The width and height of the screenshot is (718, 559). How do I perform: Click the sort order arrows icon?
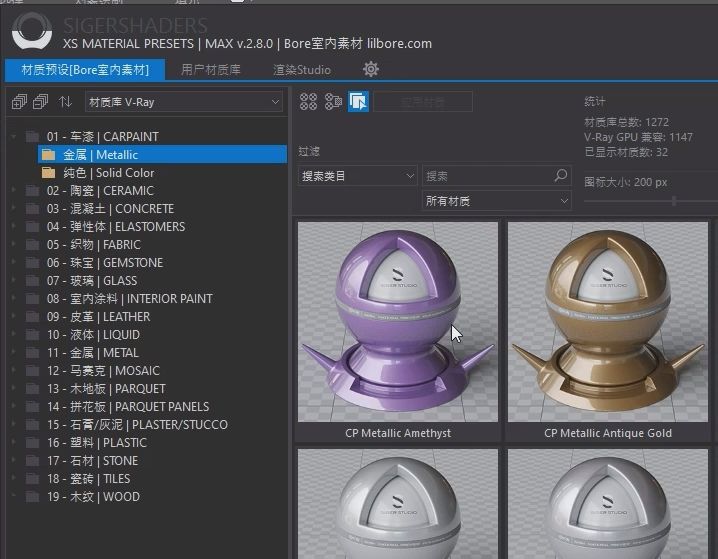tap(65, 101)
